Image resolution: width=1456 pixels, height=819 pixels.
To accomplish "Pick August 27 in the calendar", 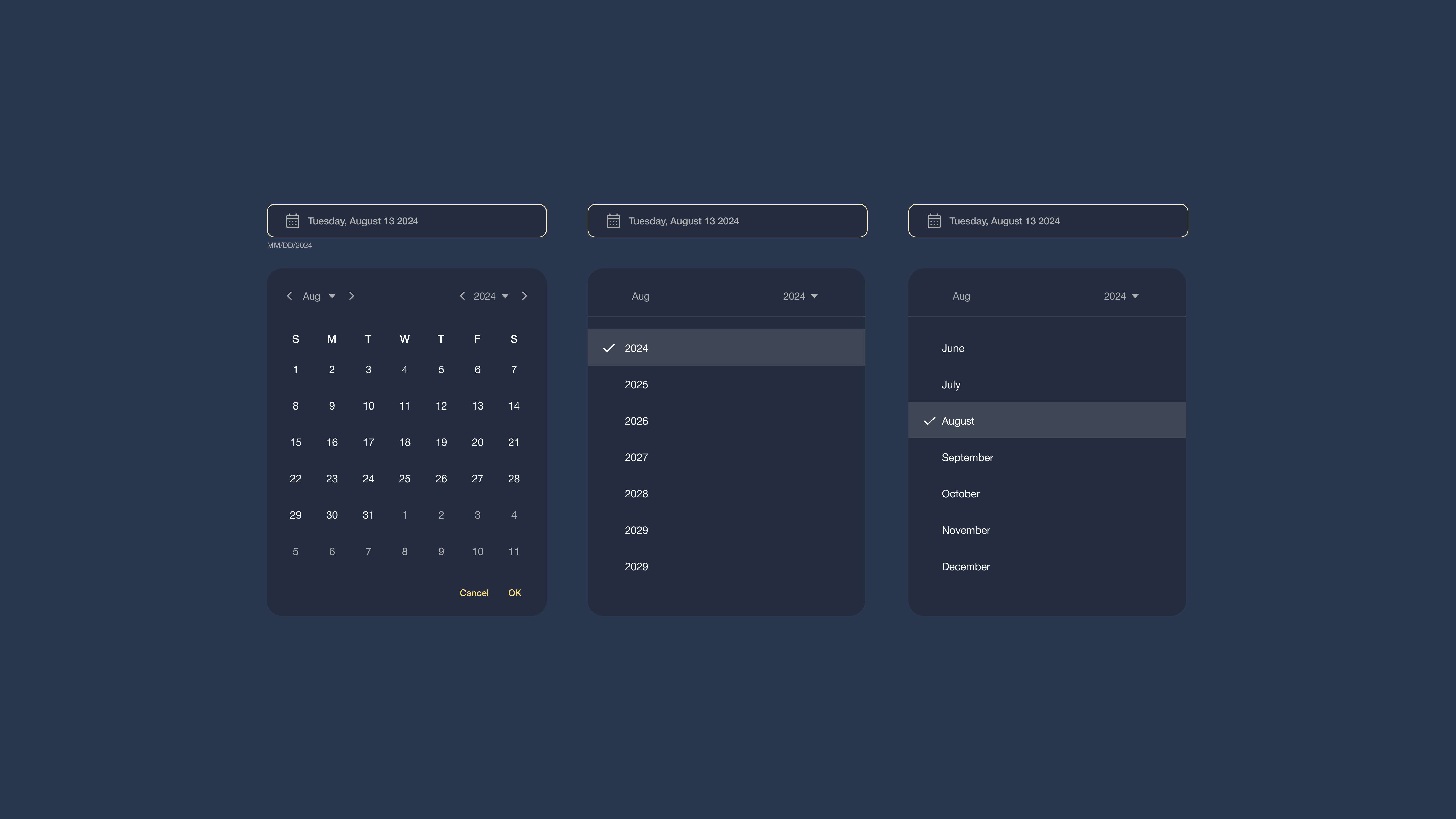I will (477, 479).
